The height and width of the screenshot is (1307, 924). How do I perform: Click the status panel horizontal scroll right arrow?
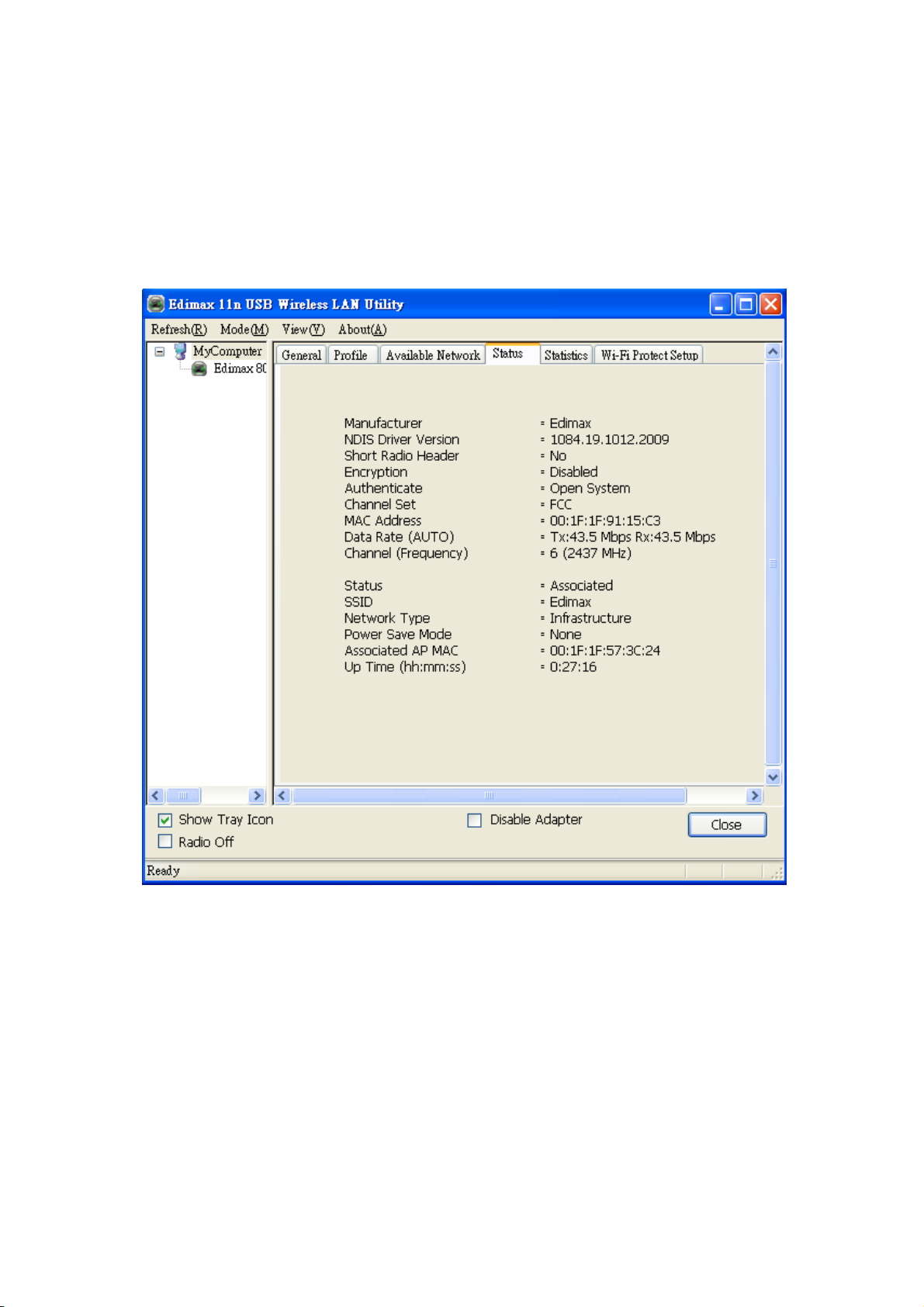(754, 795)
